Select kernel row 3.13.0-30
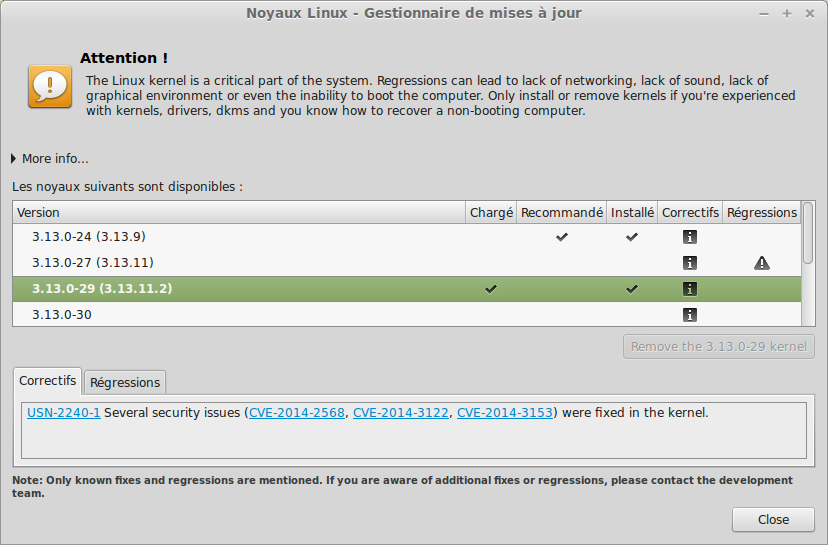This screenshot has height=545, width=828. (x=407, y=315)
